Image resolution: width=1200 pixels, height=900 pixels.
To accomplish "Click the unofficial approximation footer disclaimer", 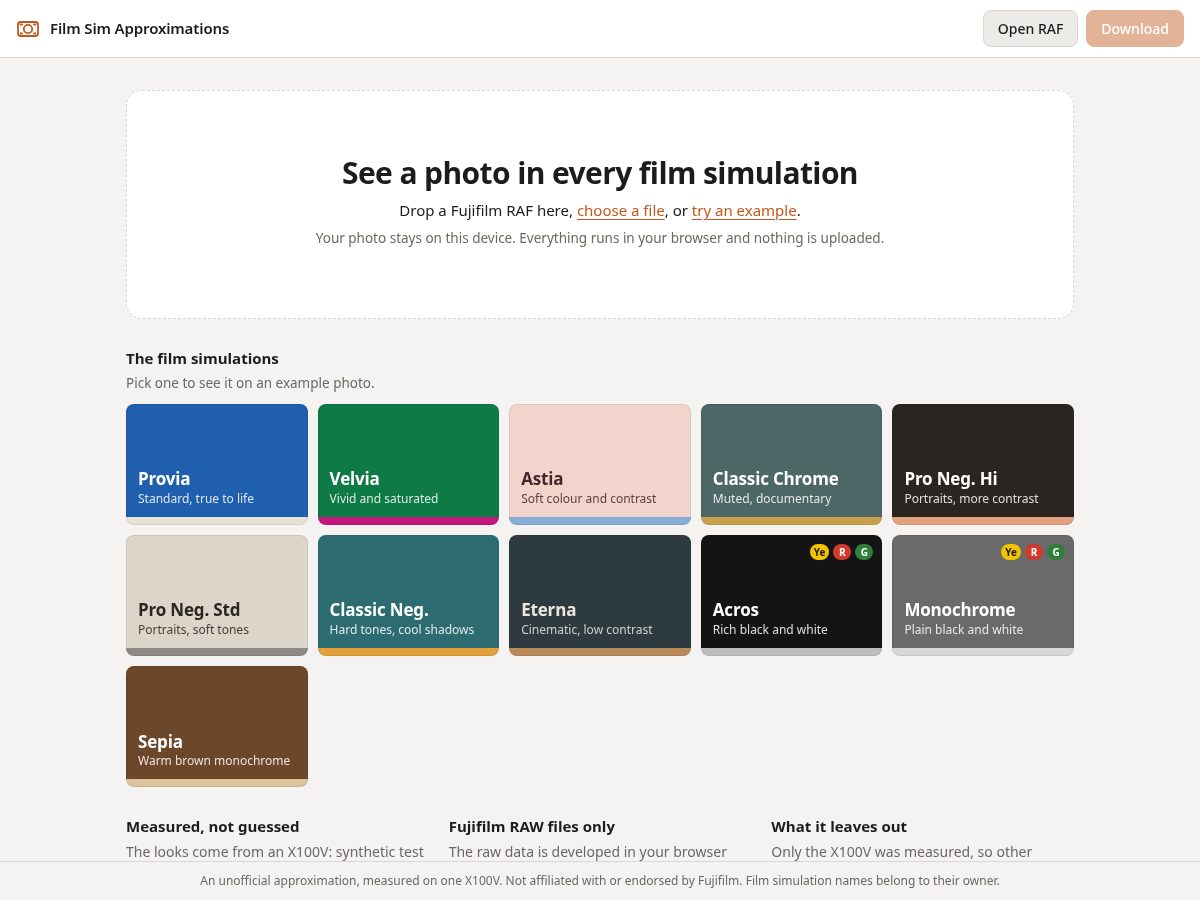I will (600, 881).
